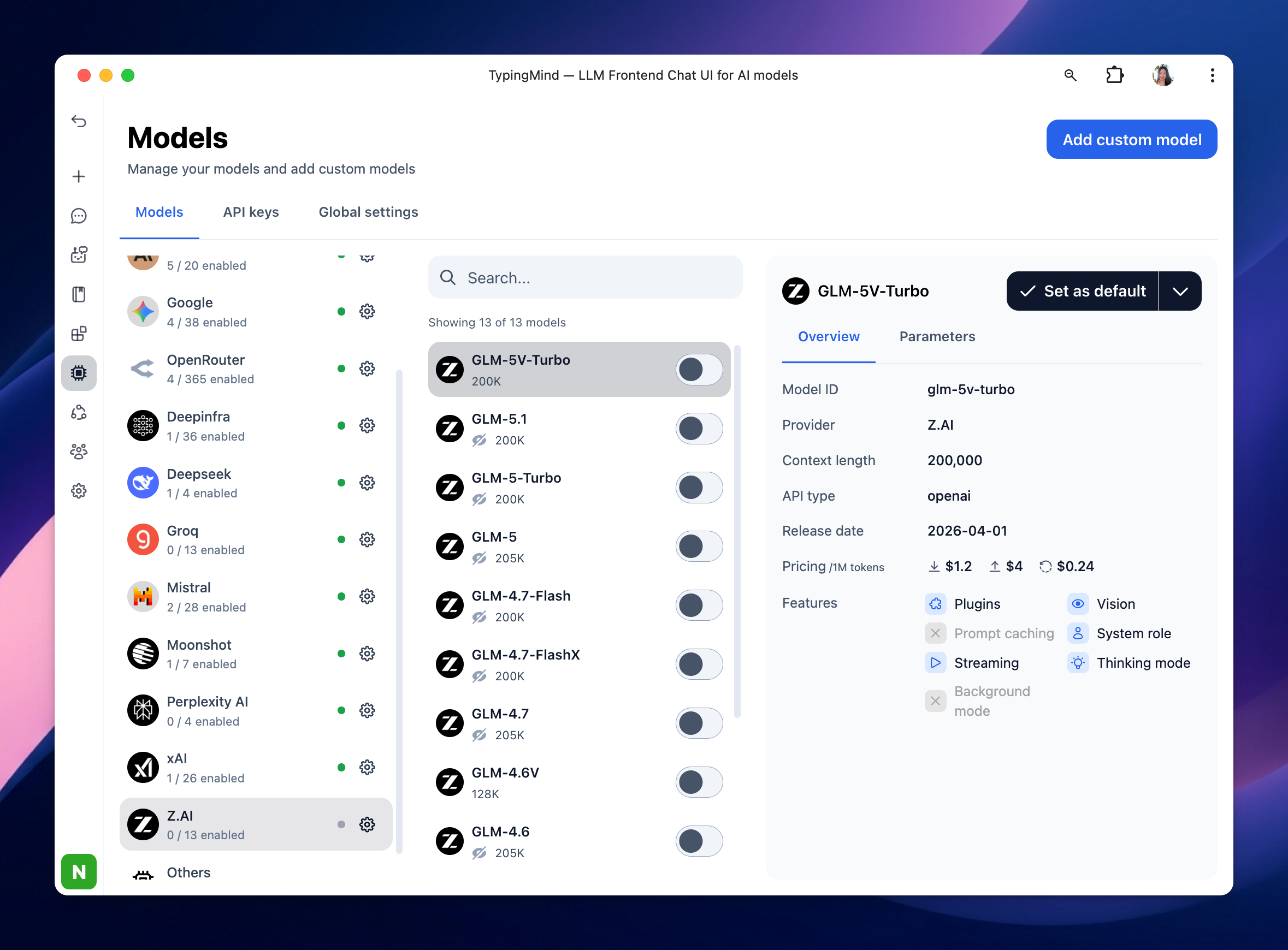Screen dimensions: 1288x950
Task: Open xAI provider settings gear
Action: (x=367, y=768)
